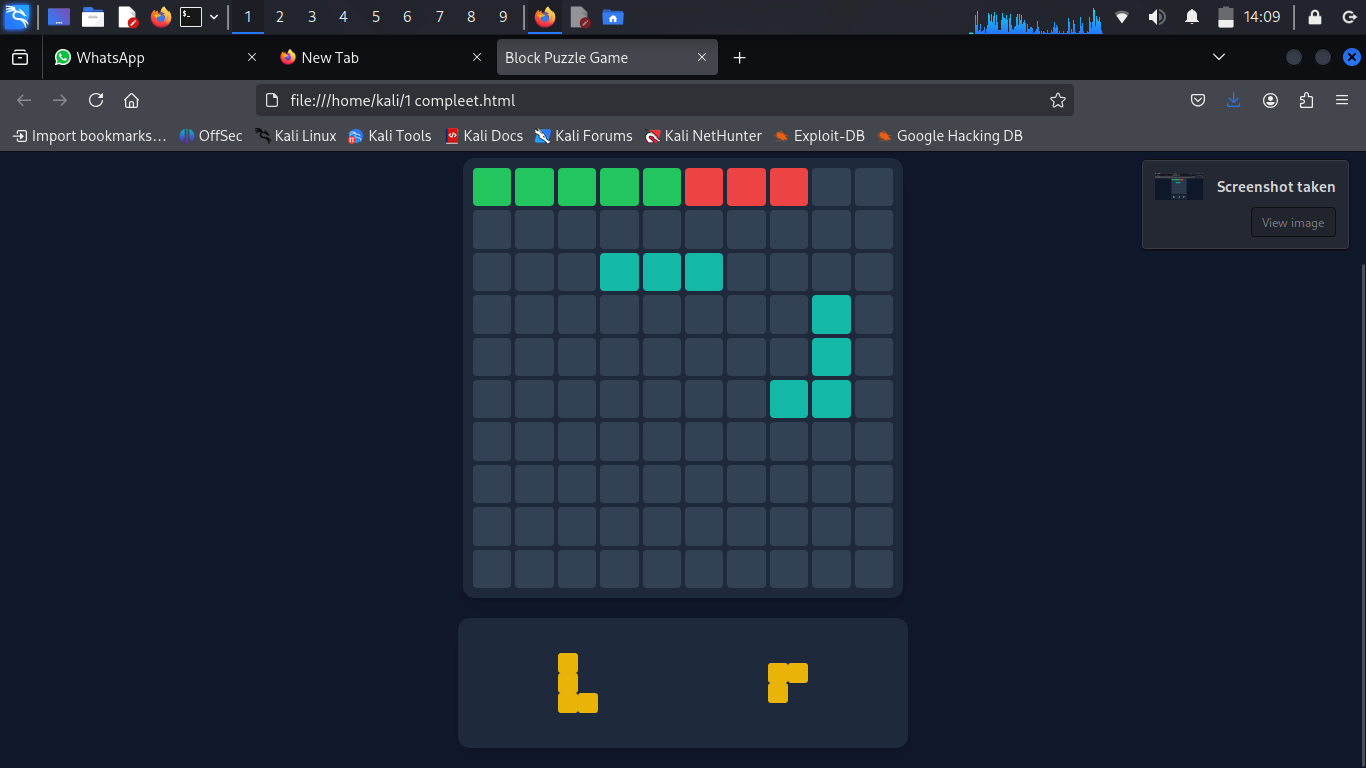Go to the browser home page

(x=131, y=100)
